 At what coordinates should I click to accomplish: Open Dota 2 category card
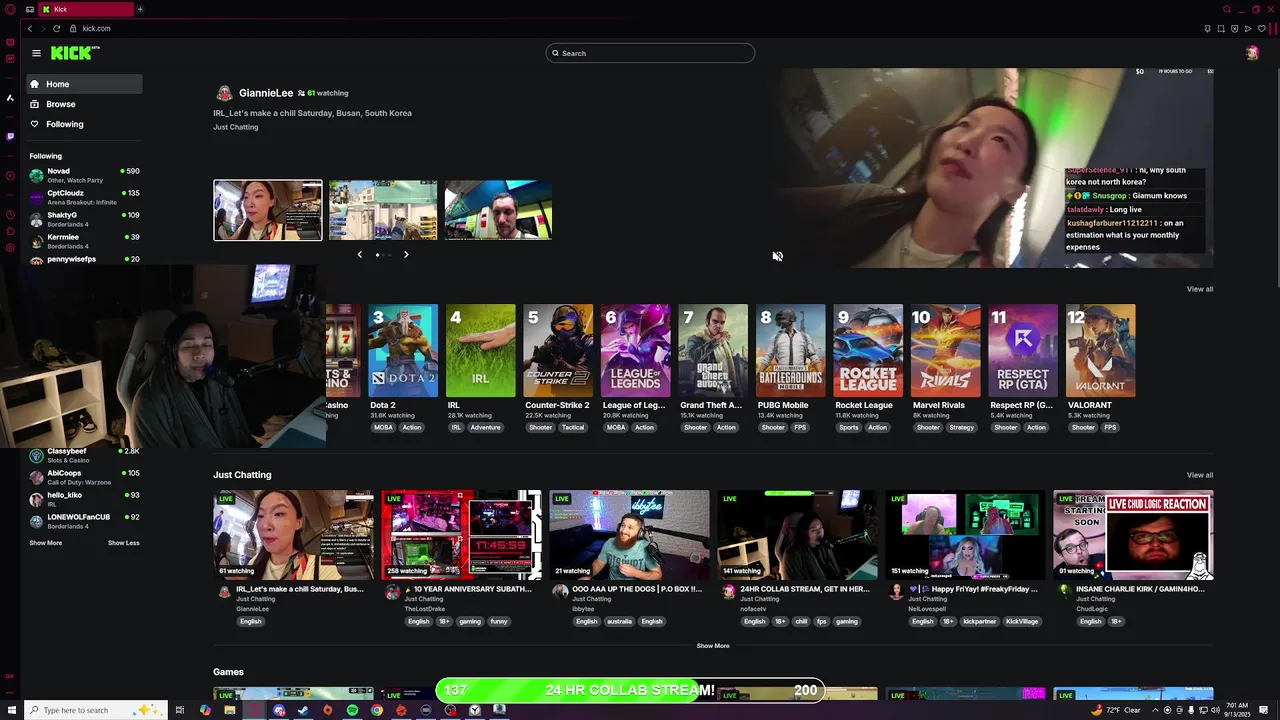click(403, 351)
